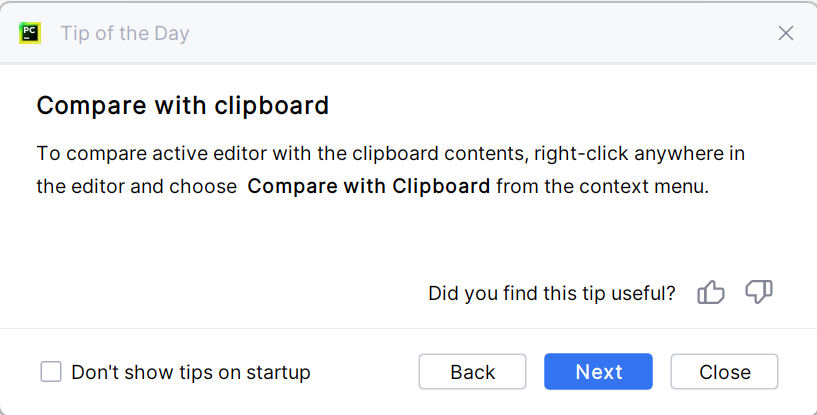Click 'clipboard contents' in the tip description

point(448,154)
